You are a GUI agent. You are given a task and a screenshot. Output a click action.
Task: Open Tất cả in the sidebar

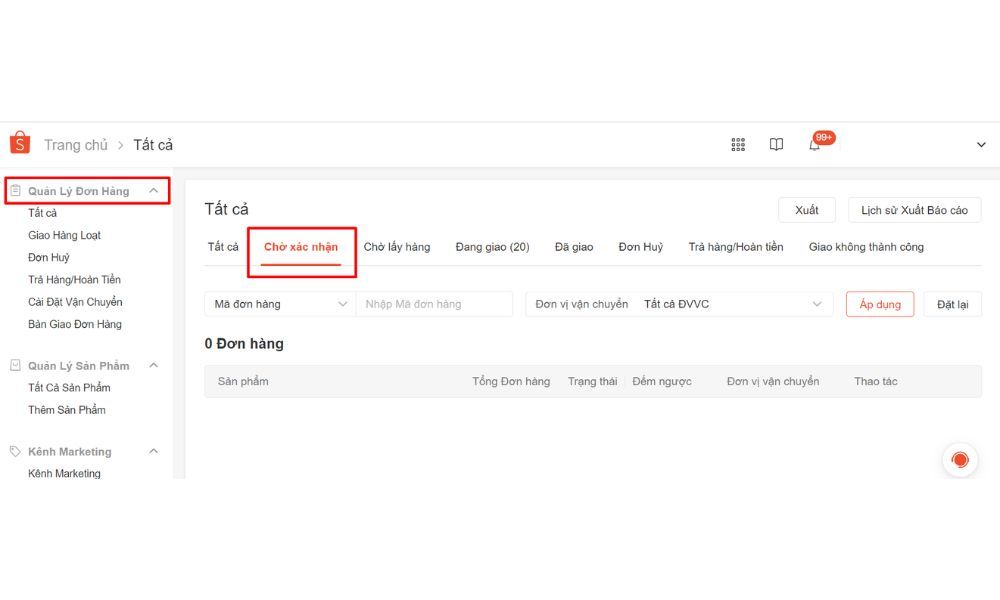click(42, 212)
